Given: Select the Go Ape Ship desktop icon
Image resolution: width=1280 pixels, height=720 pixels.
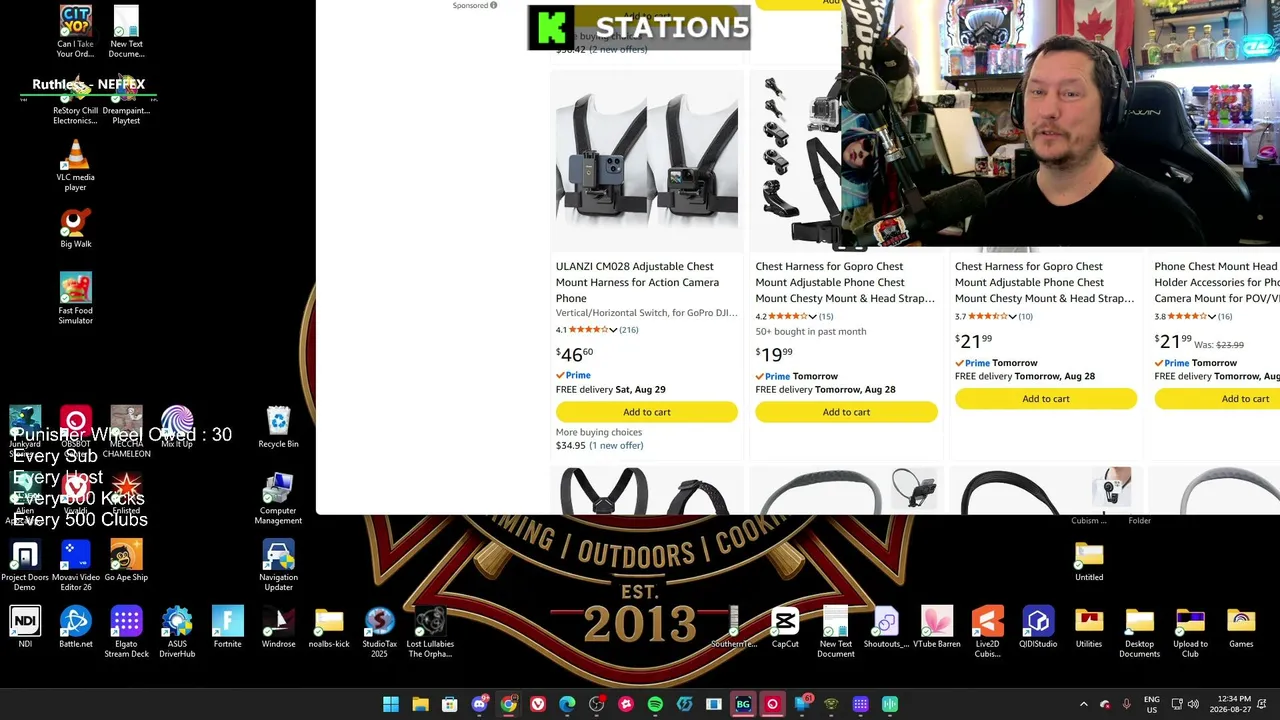Looking at the screenshot, I should tap(126, 562).
